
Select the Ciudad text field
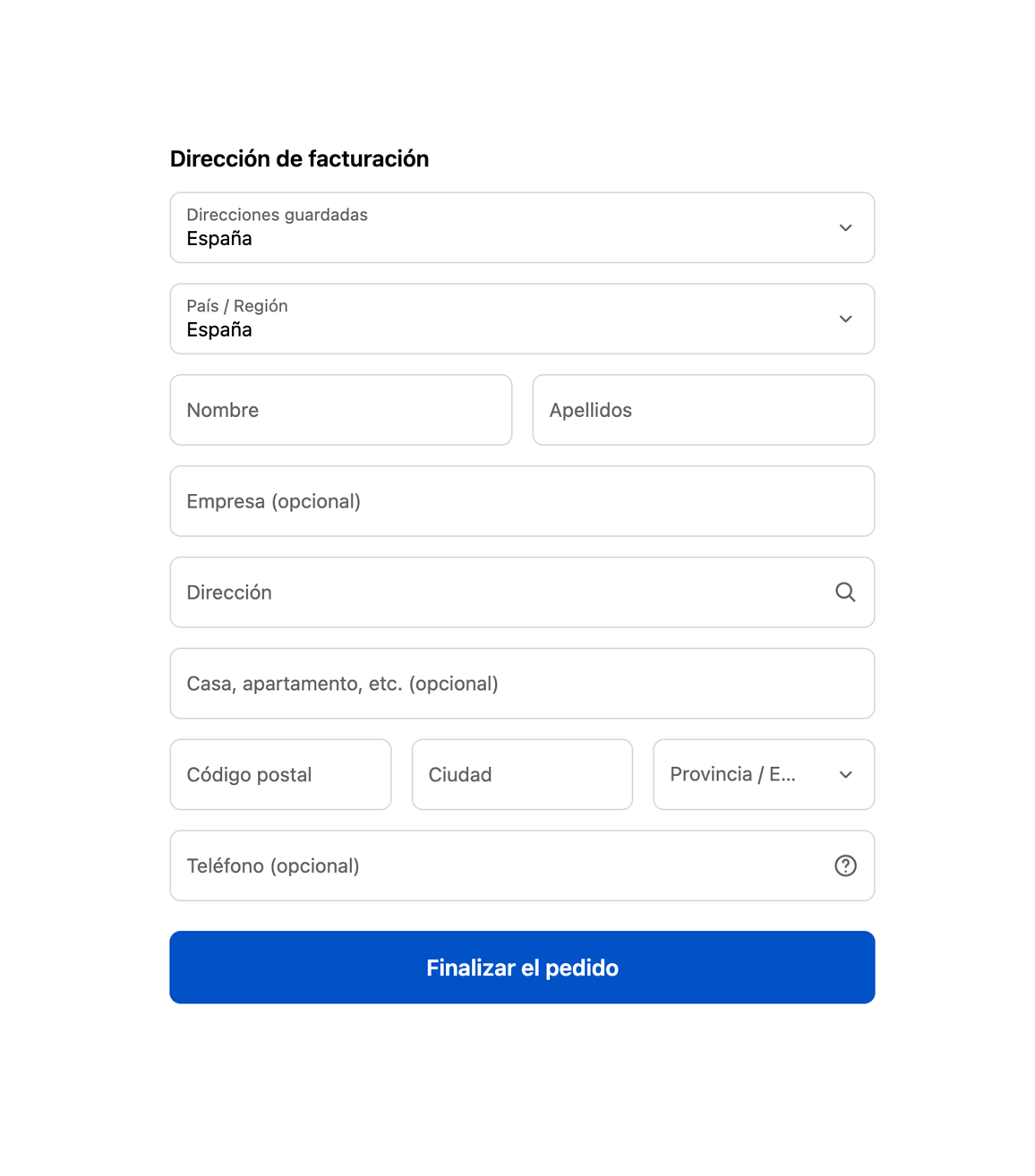[x=521, y=775]
